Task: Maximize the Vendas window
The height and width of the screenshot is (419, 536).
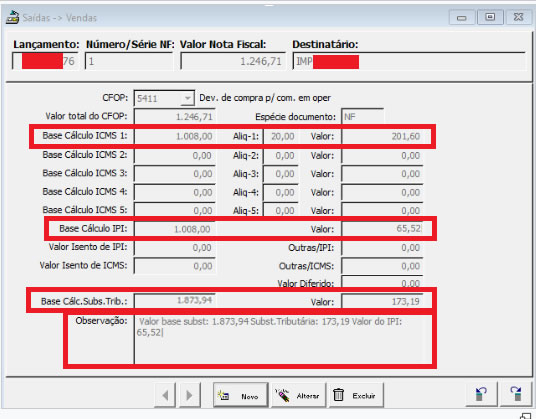Action: (490, 17)
